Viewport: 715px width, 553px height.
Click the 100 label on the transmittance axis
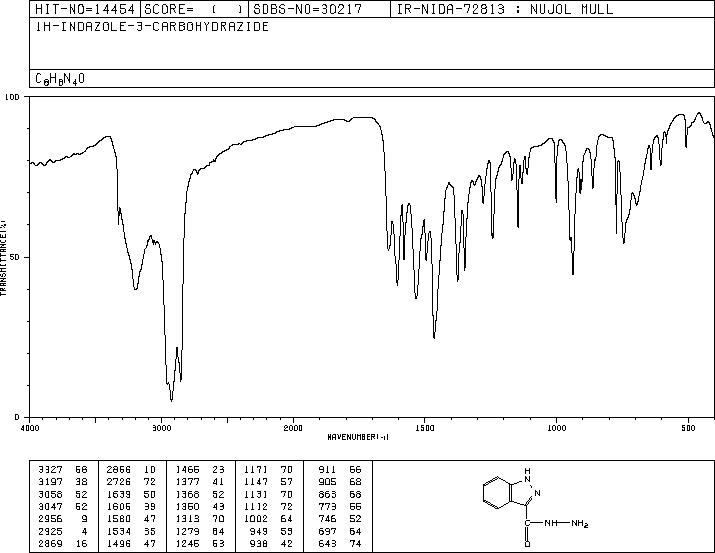pos(13,97)
